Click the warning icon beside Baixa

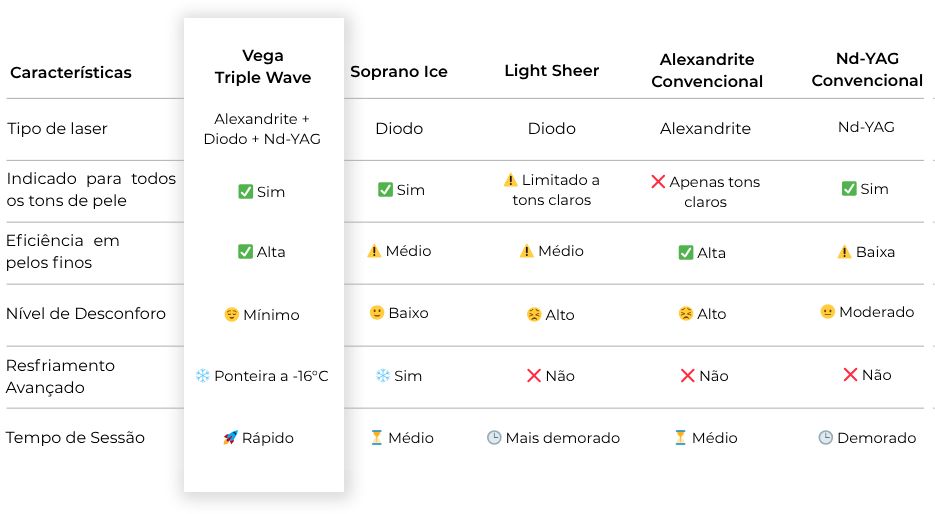tap(844, 252)
